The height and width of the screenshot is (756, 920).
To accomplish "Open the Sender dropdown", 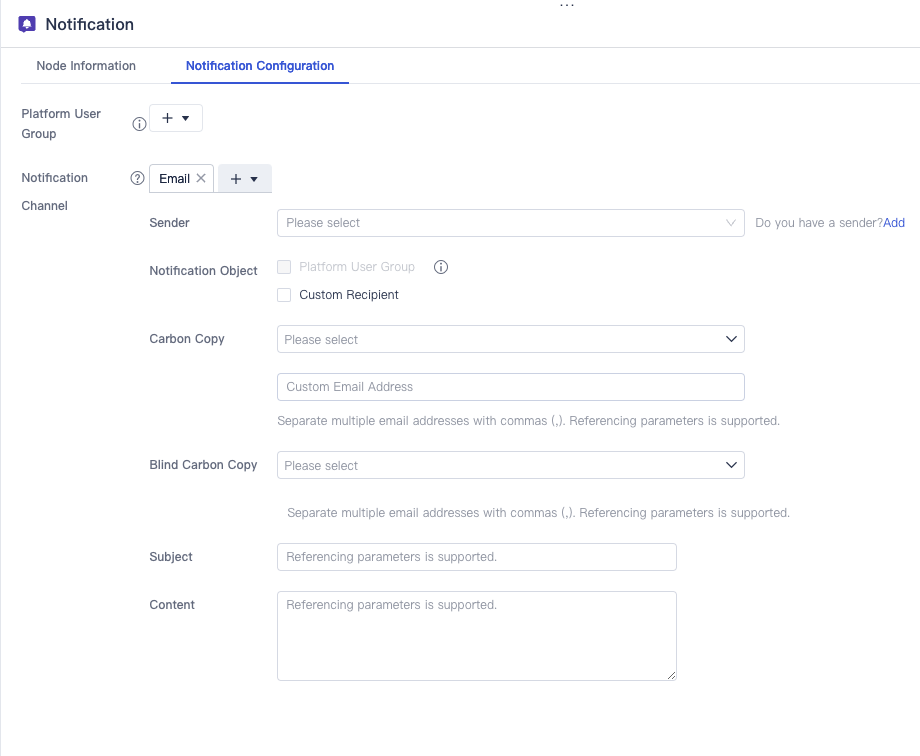I will click(x=510, y=223).
